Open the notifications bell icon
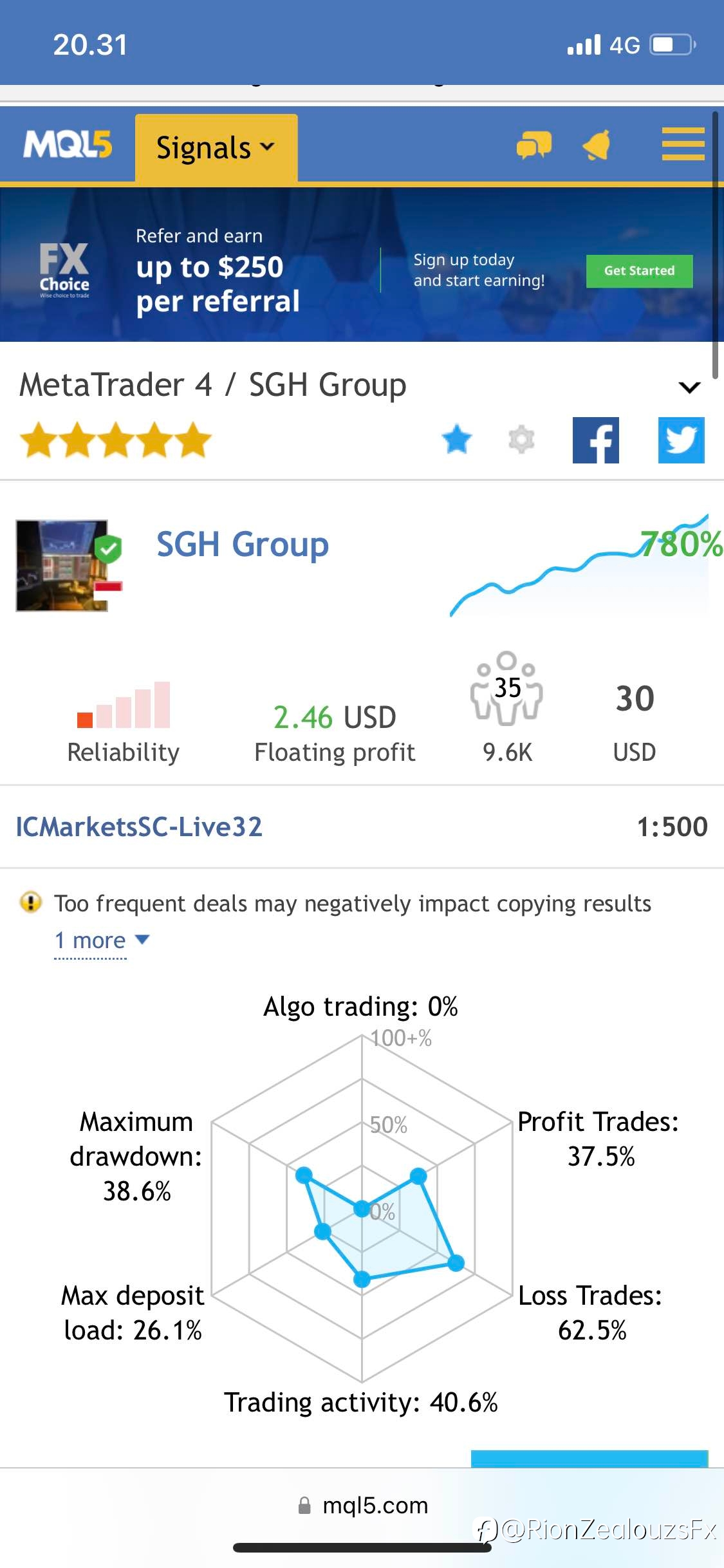This screenshot has width=724, height=1568. coord(598,145)
